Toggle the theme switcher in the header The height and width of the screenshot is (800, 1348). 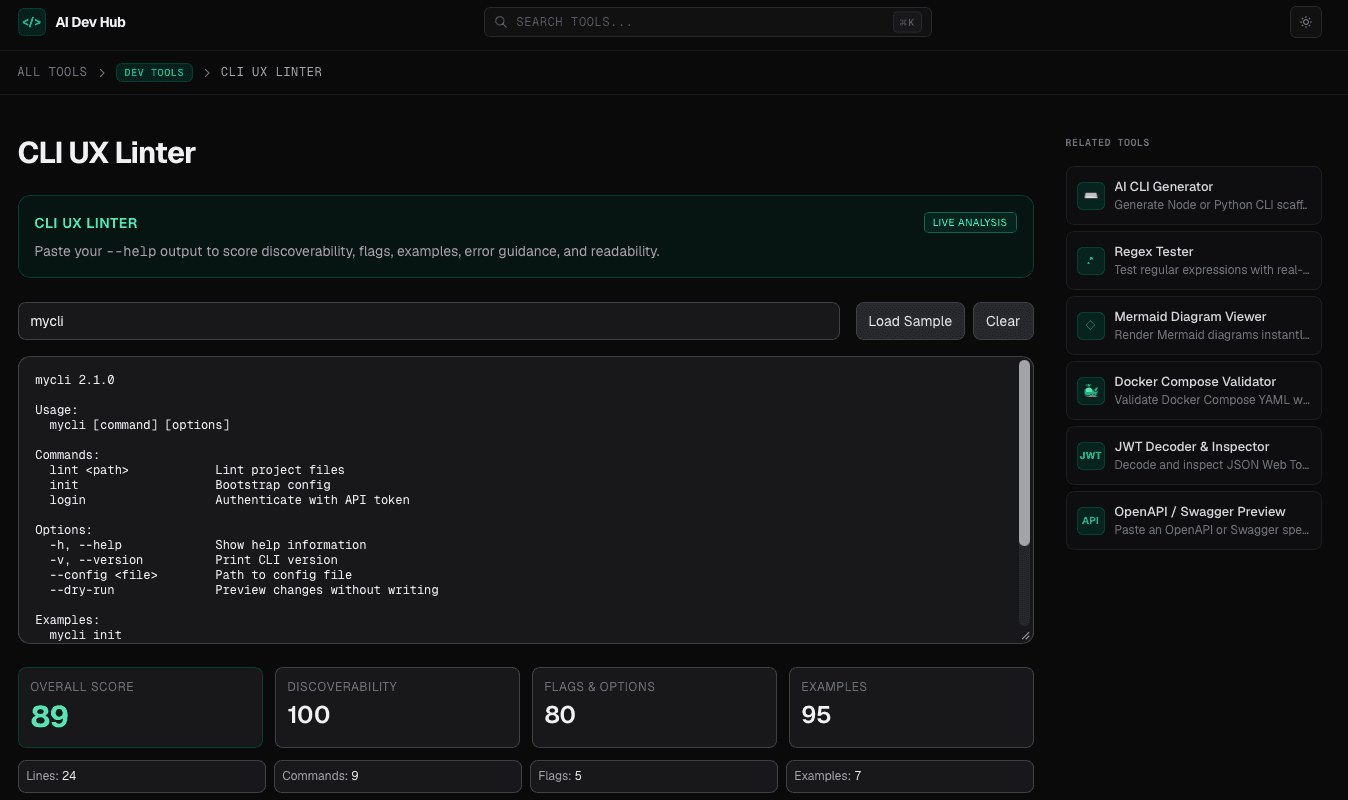[x=1305, y=21]
